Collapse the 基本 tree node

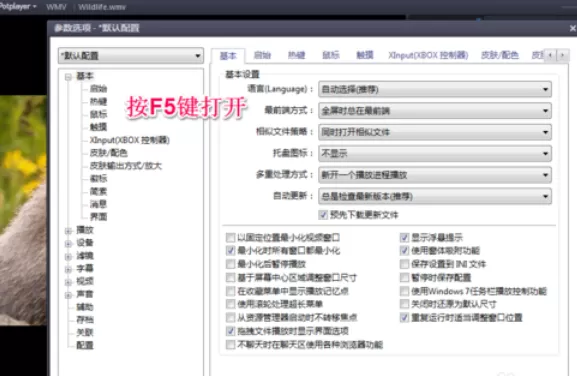tap(68, 77)
